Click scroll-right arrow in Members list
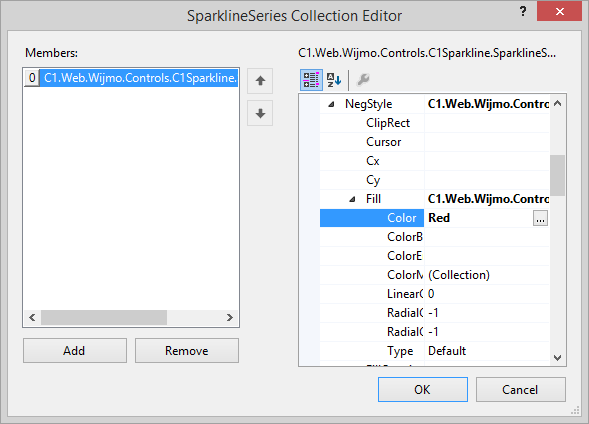The height and width of the screenshot is (424, 589). tap(230, 318)
